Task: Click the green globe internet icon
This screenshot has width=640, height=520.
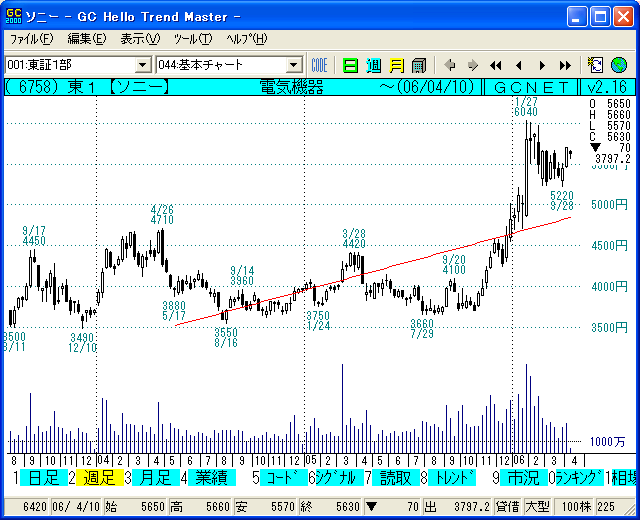Action: 619,65
